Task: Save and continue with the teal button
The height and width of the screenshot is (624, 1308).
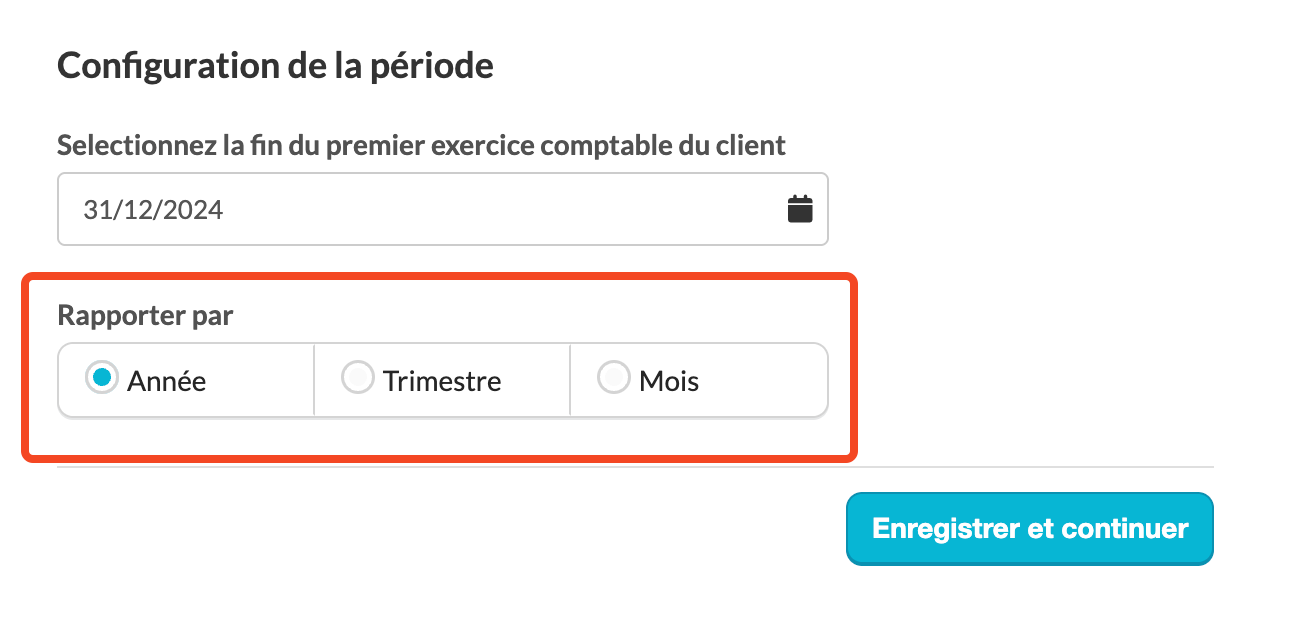Action: 1030,528
